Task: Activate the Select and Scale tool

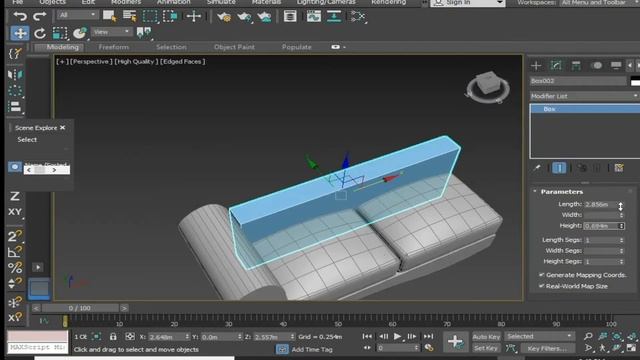Action: [x=60, y=33]
